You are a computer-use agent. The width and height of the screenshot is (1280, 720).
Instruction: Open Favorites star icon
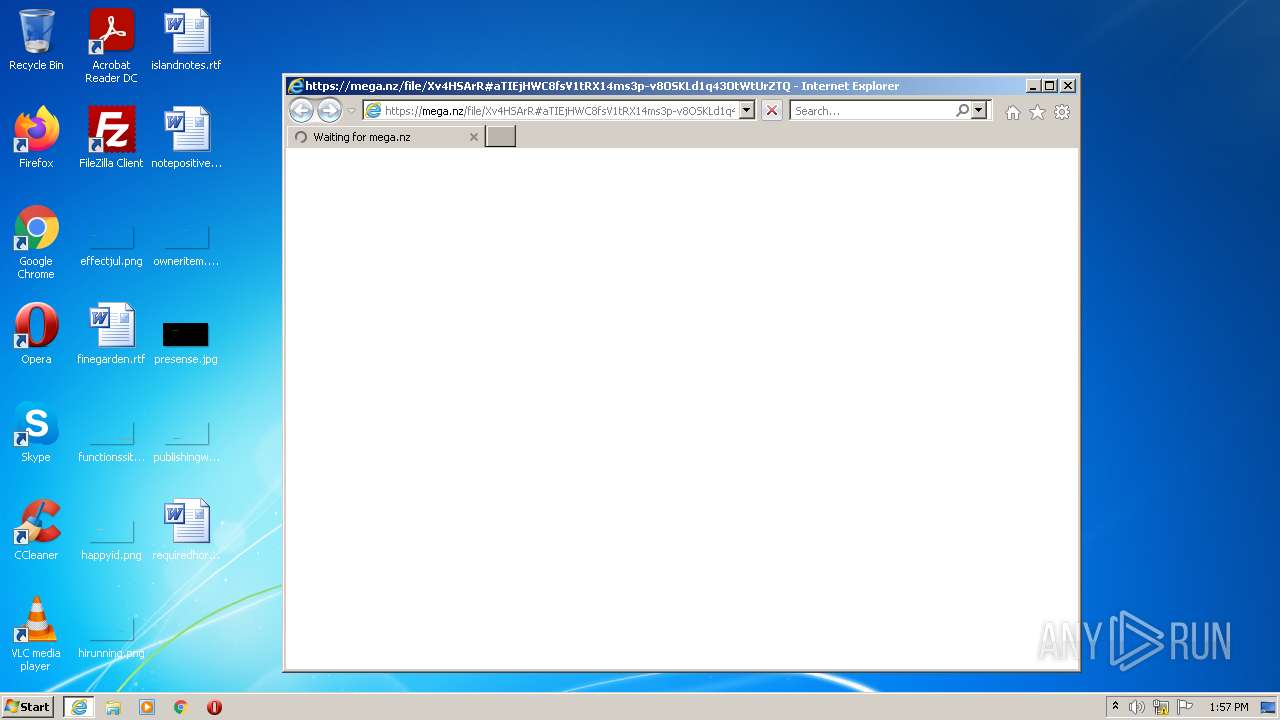1037,112
